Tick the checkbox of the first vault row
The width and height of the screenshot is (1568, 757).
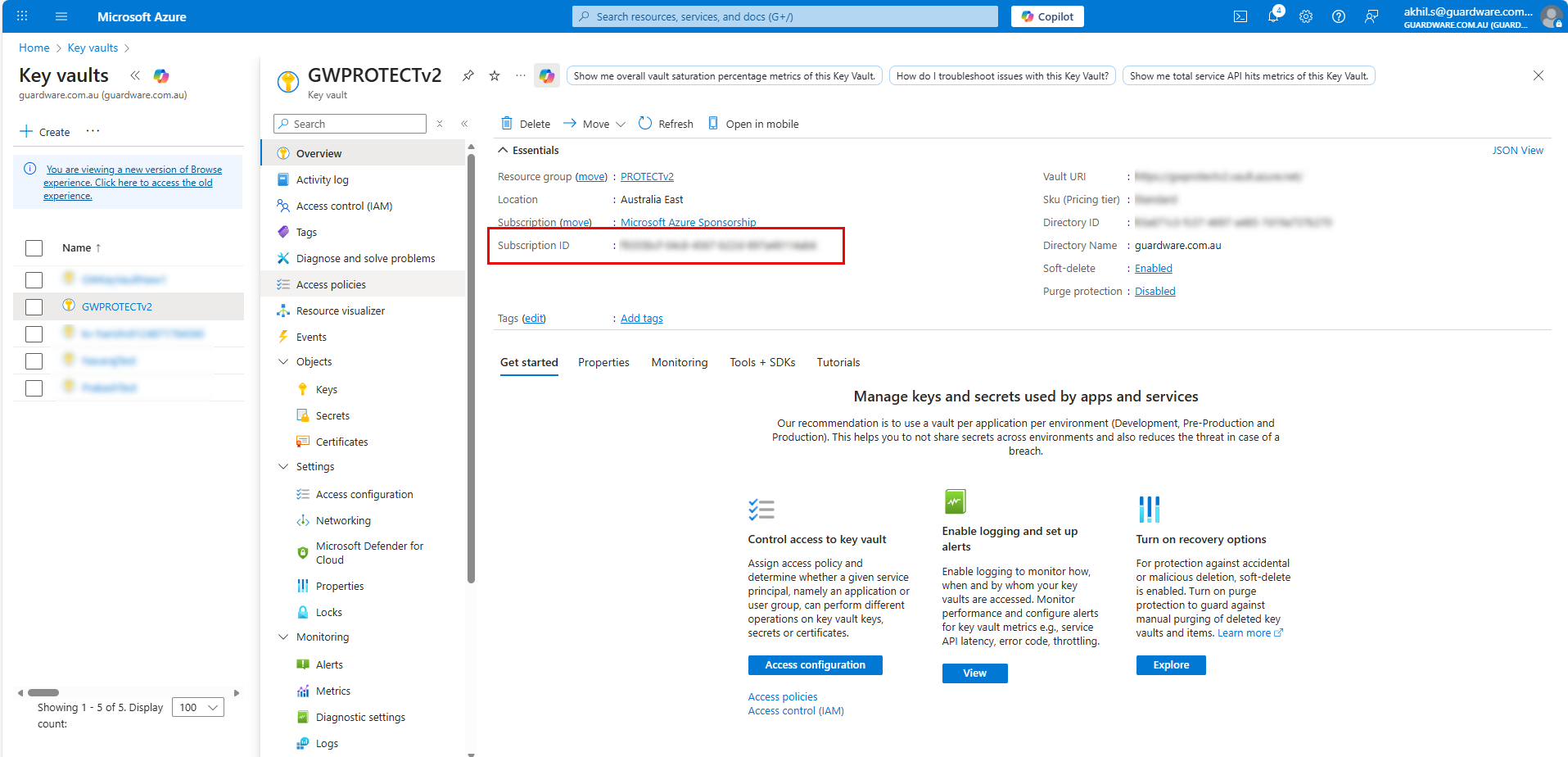(34, 279)
